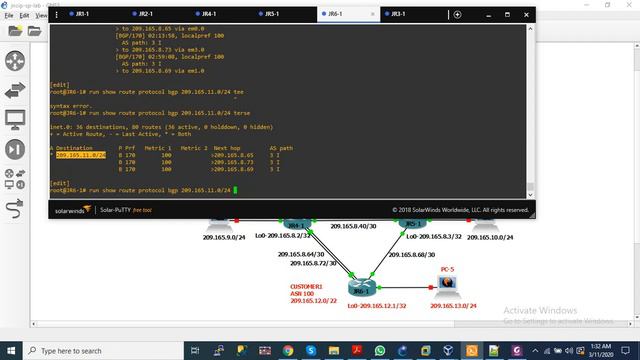Open Windows Task View
The height and width of the screenshot is (360, 640).
click(195, 351)
